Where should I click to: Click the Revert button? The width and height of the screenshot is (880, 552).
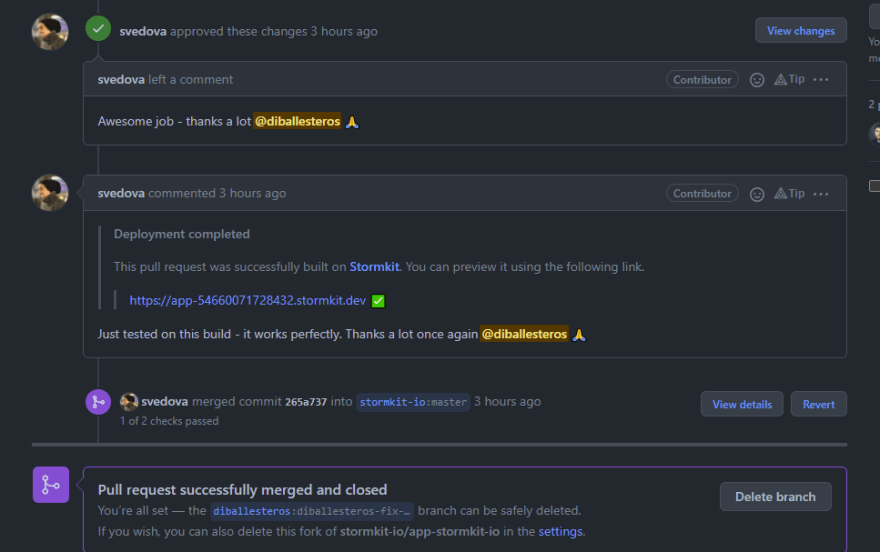[x=818, y=404]
